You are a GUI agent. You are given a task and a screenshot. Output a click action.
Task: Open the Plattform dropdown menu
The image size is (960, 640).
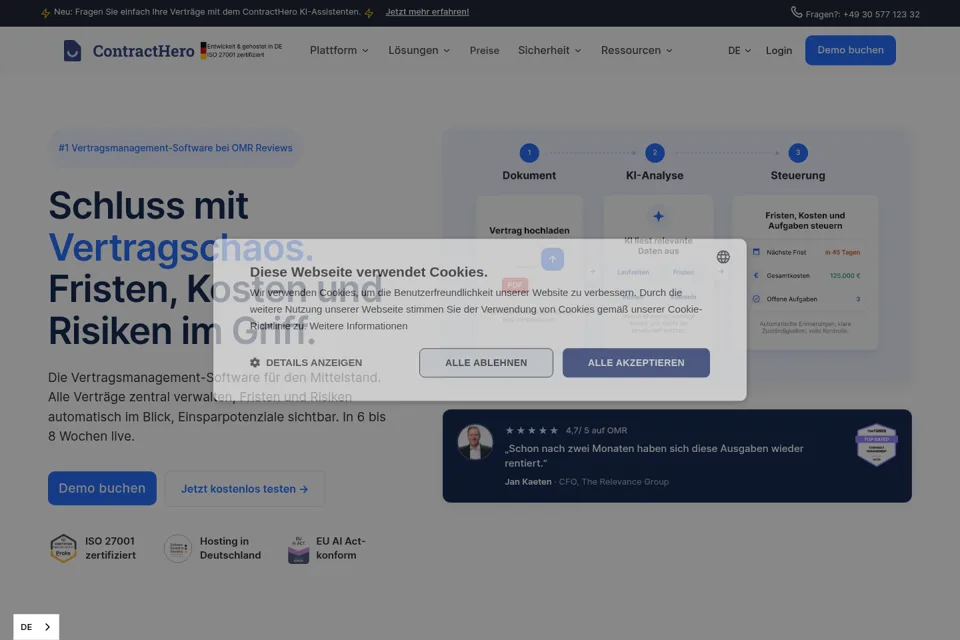click(x=339, y=50)
